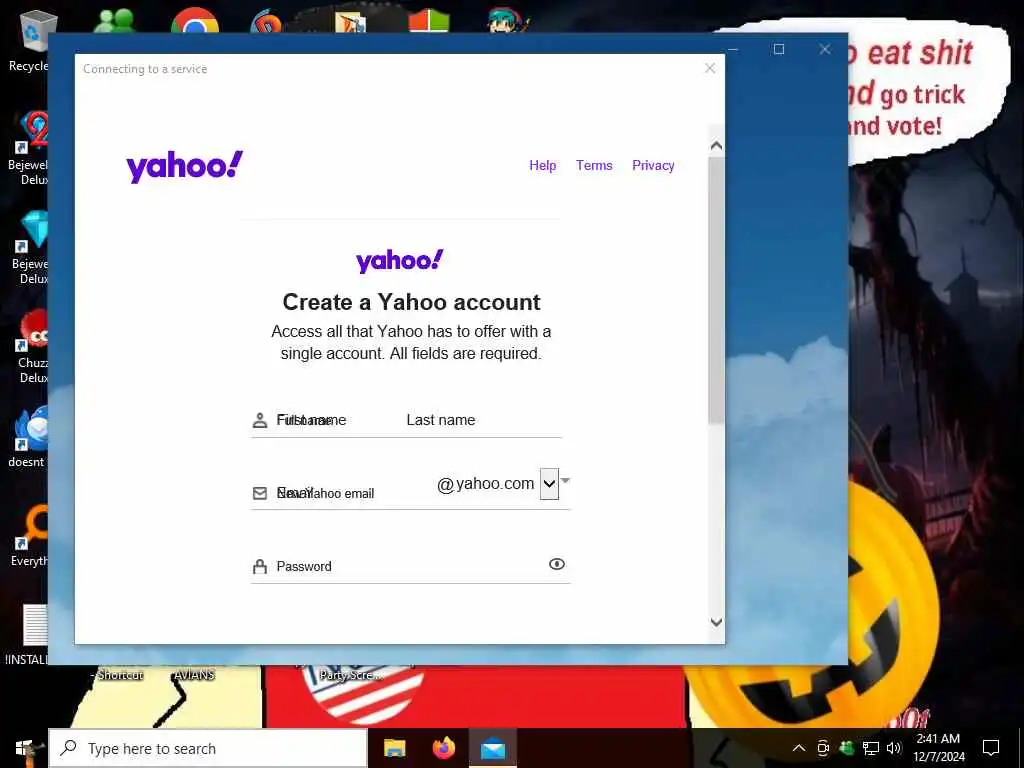The height and width of the screenshot is (768, 1024).
Task: Click the taskbar search box
Action: click(x=208, y=748)
